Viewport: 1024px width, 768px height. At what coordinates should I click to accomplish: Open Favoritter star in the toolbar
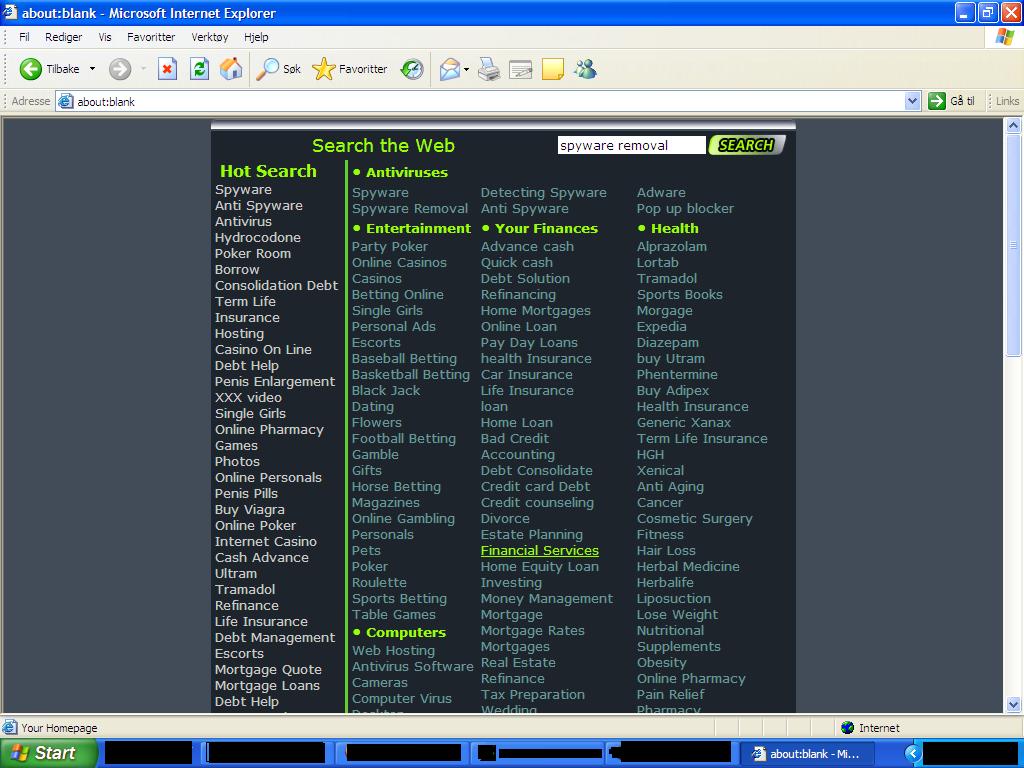pyautogui.click(x=349, y=69)
